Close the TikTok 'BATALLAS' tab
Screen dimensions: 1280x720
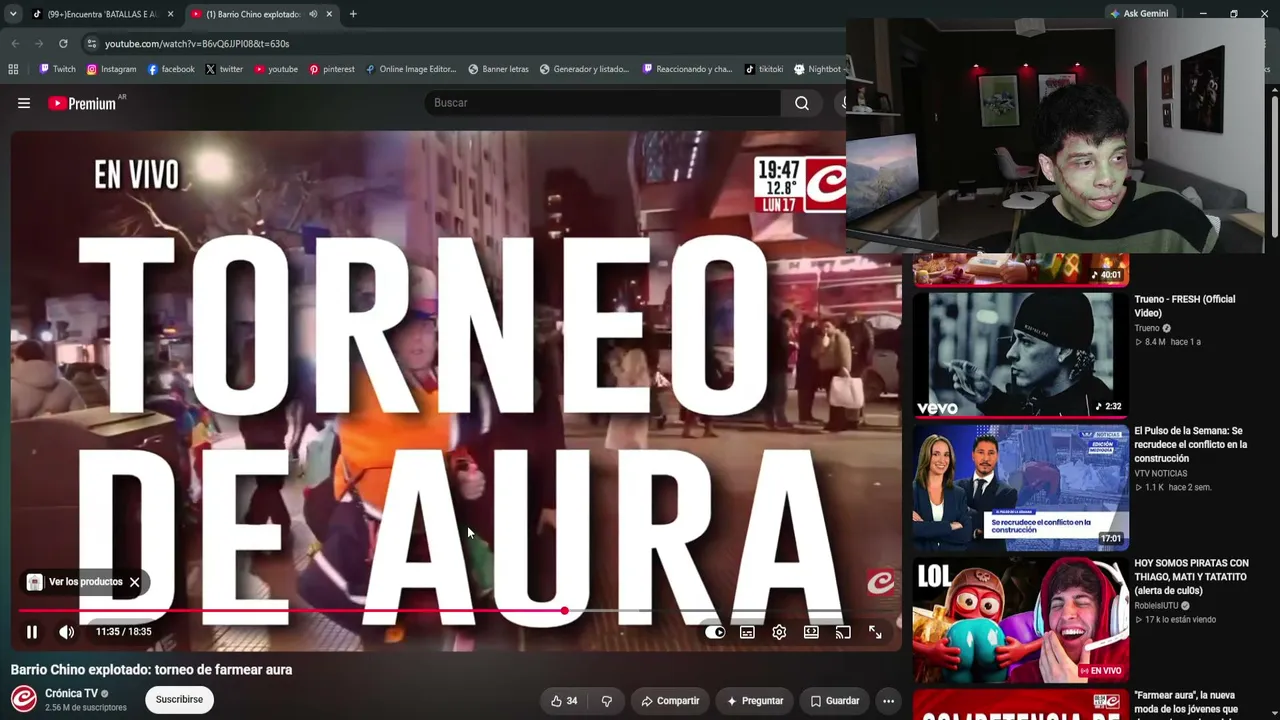170,14
